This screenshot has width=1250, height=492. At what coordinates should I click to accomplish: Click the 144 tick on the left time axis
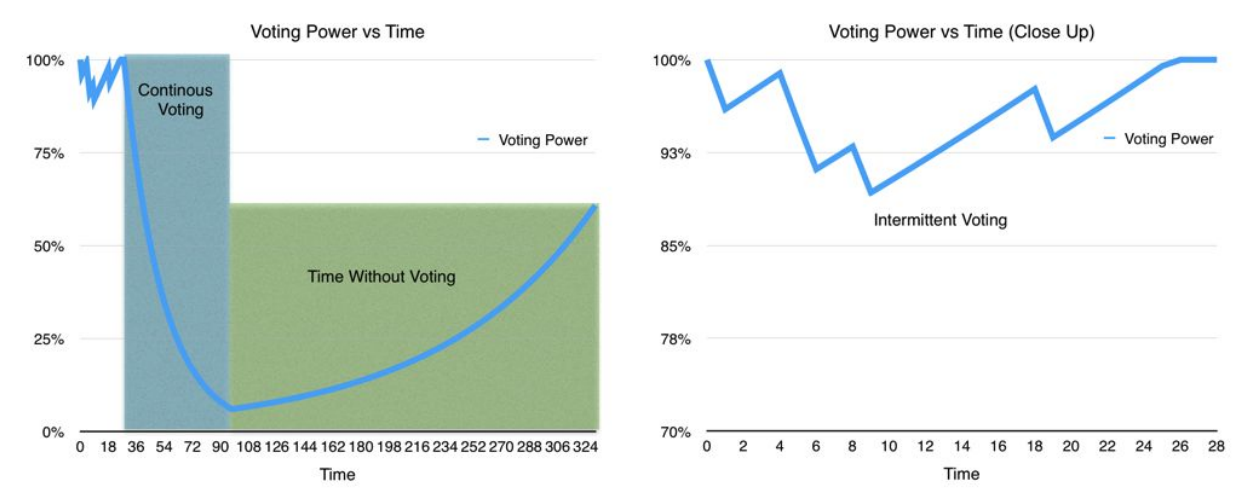303,446
